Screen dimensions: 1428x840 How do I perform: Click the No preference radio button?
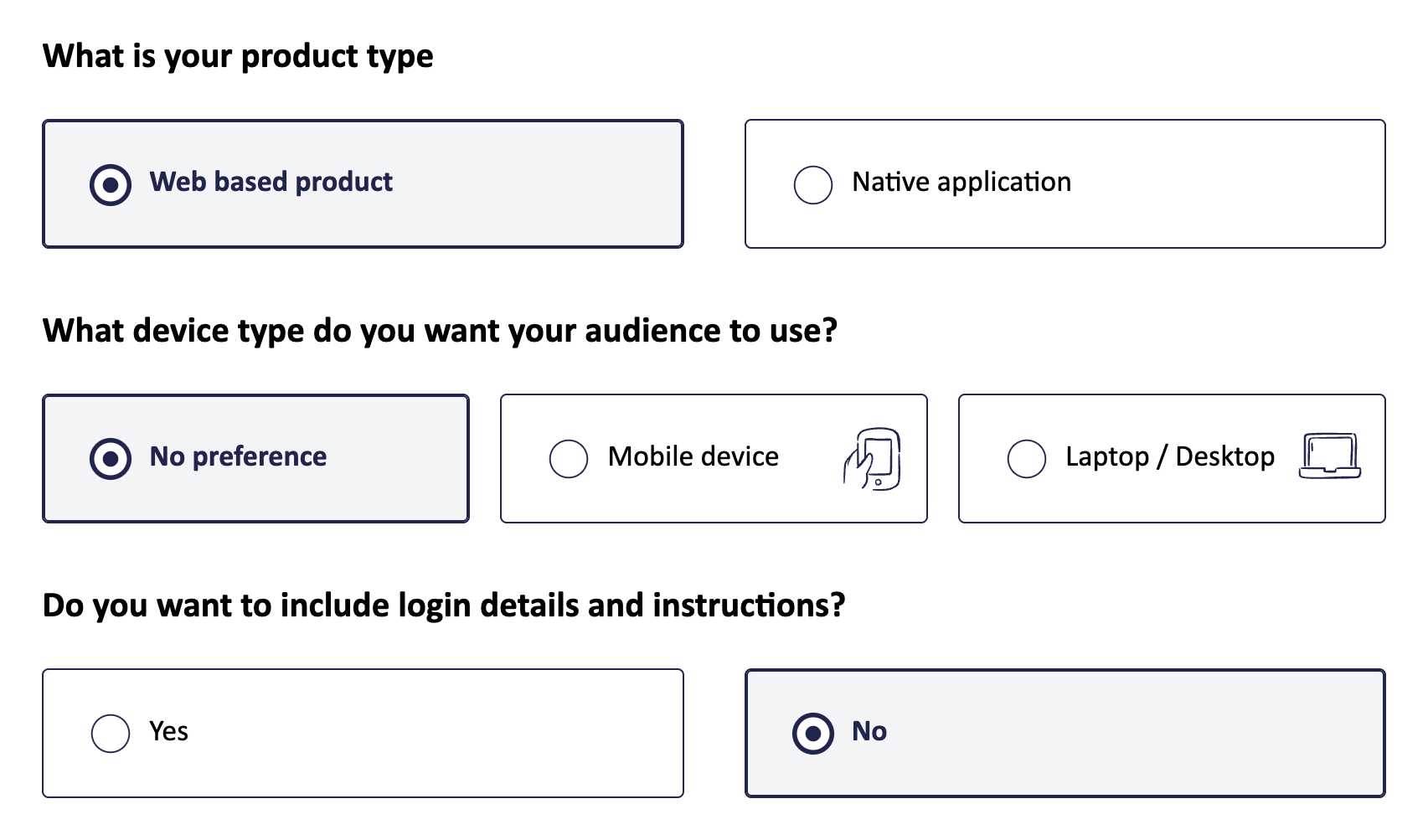(x=109, y=457)
